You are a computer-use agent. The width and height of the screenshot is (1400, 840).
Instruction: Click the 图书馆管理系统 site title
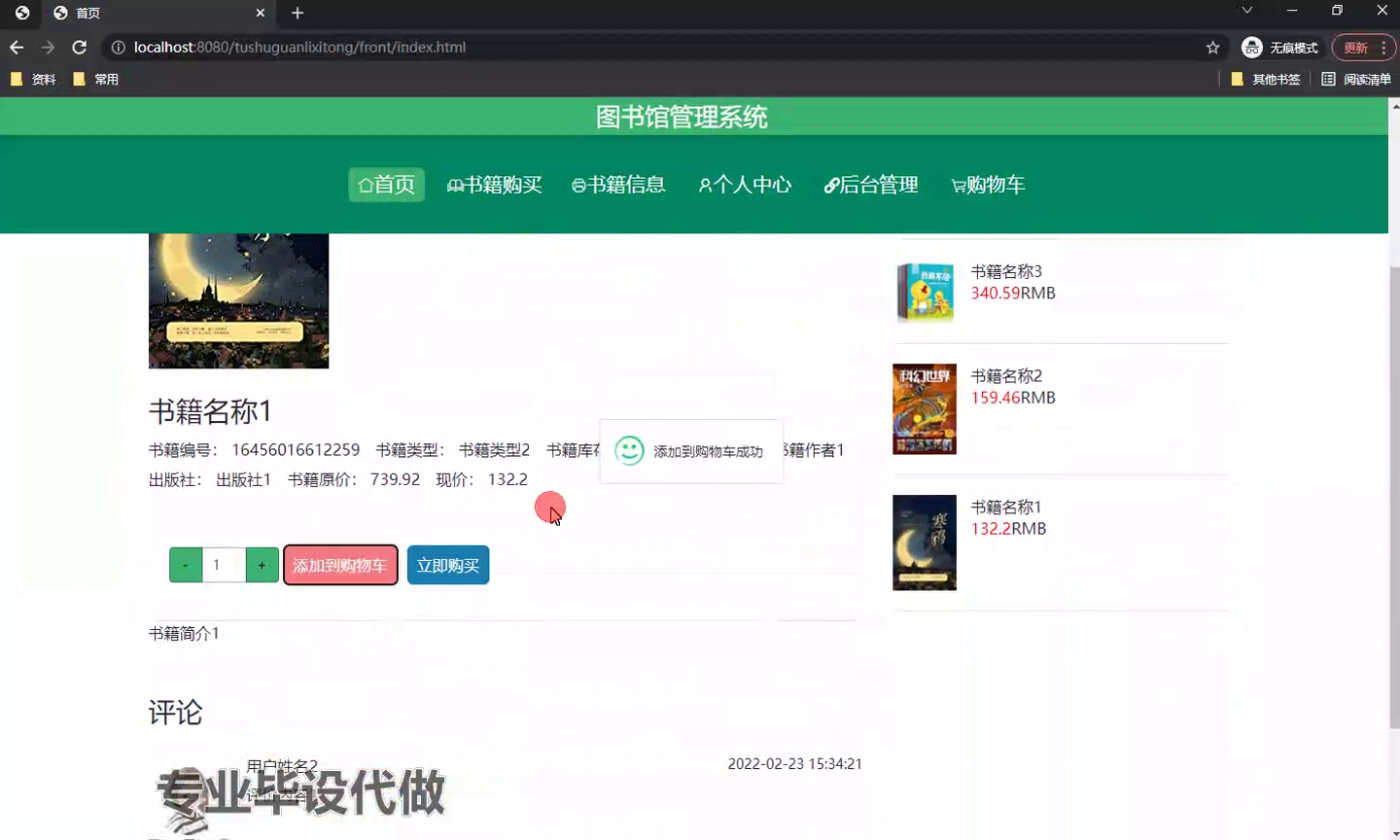(682, 117)
